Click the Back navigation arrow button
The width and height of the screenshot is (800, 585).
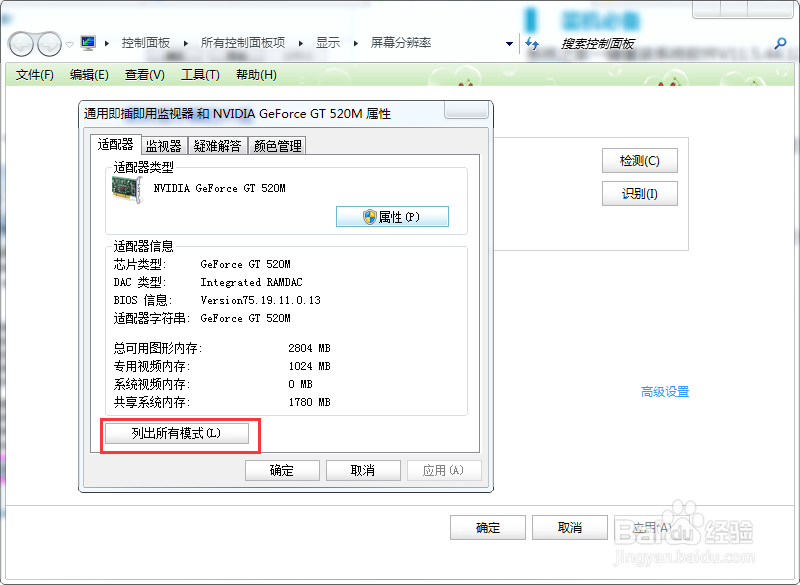(x=21, y=44)
